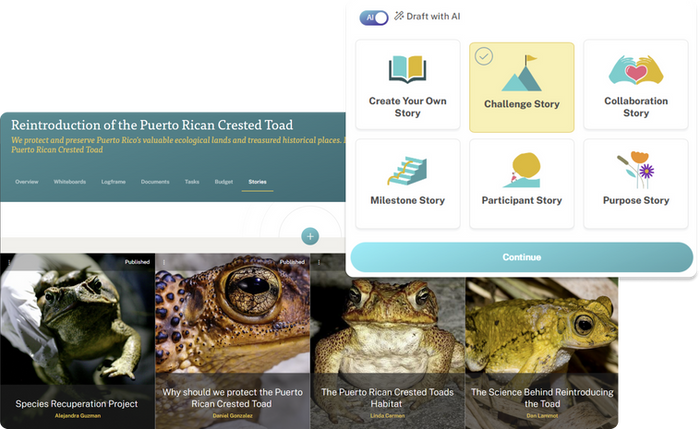The width and height of the screenshot is (700, 429).
Task: Switch to the Logframe tab
Action: (113, 182)
